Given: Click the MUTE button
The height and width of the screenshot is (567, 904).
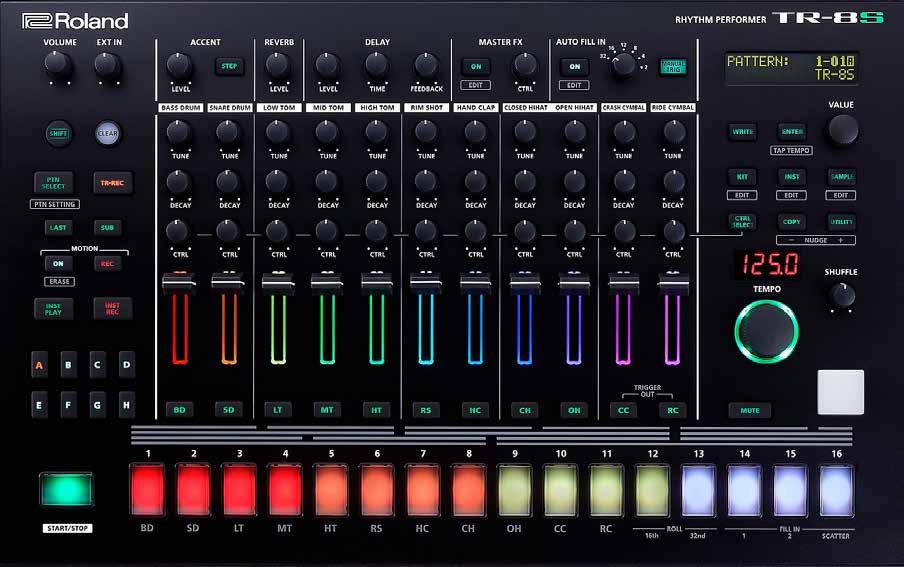Looking at the screenshot, I should tap(749, 410).
